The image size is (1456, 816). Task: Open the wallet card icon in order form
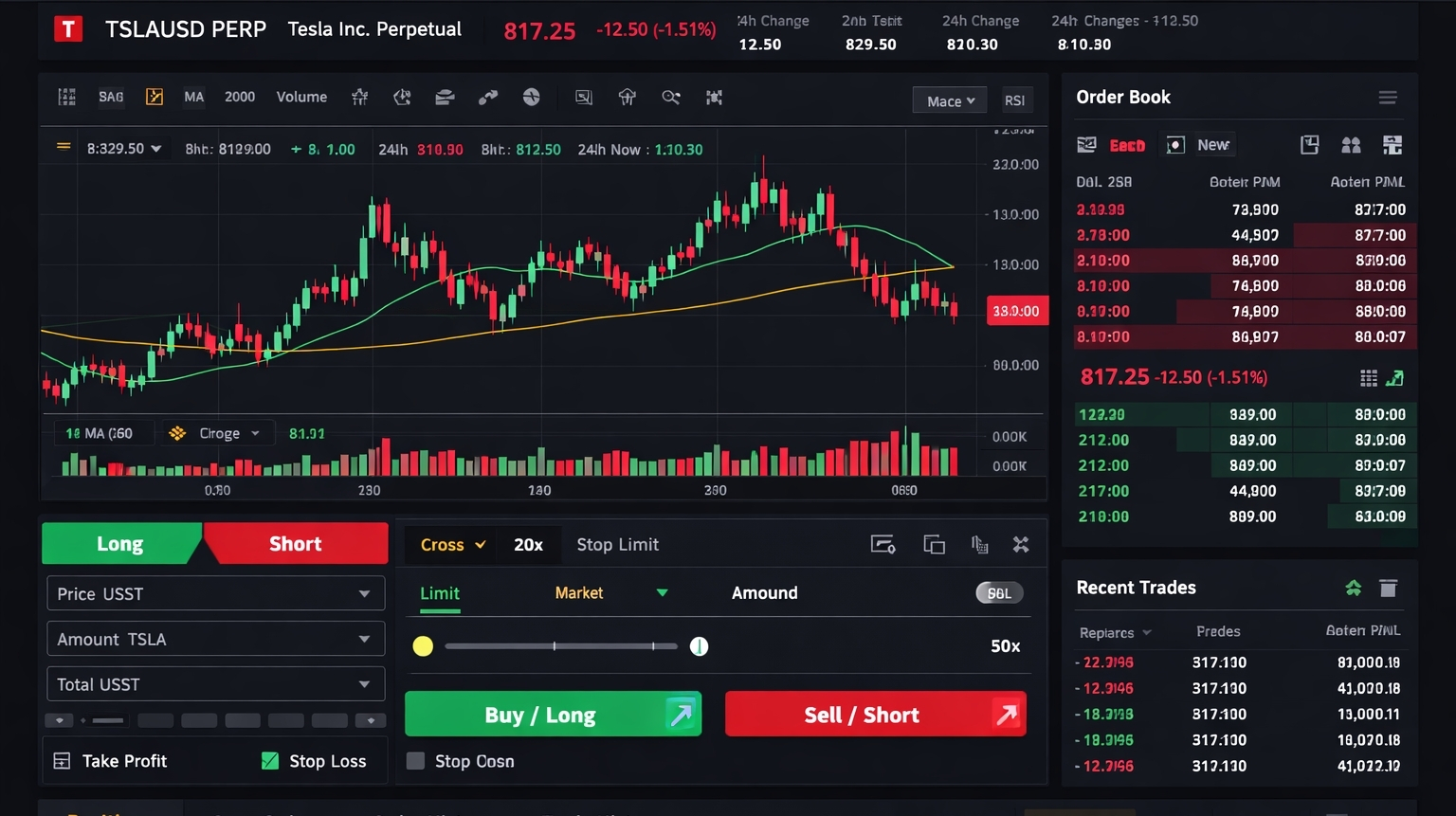tap(883, 545)
